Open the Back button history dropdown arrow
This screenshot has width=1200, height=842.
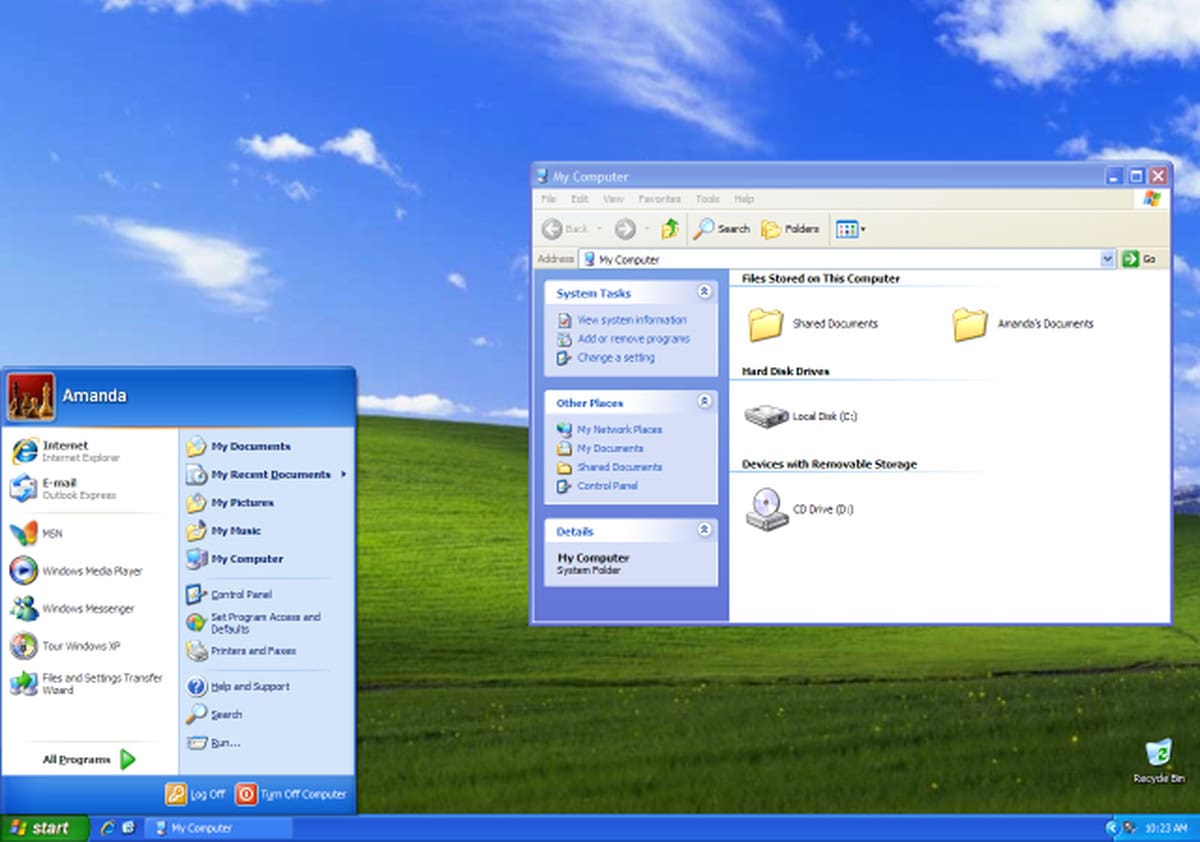pos(599,229)
